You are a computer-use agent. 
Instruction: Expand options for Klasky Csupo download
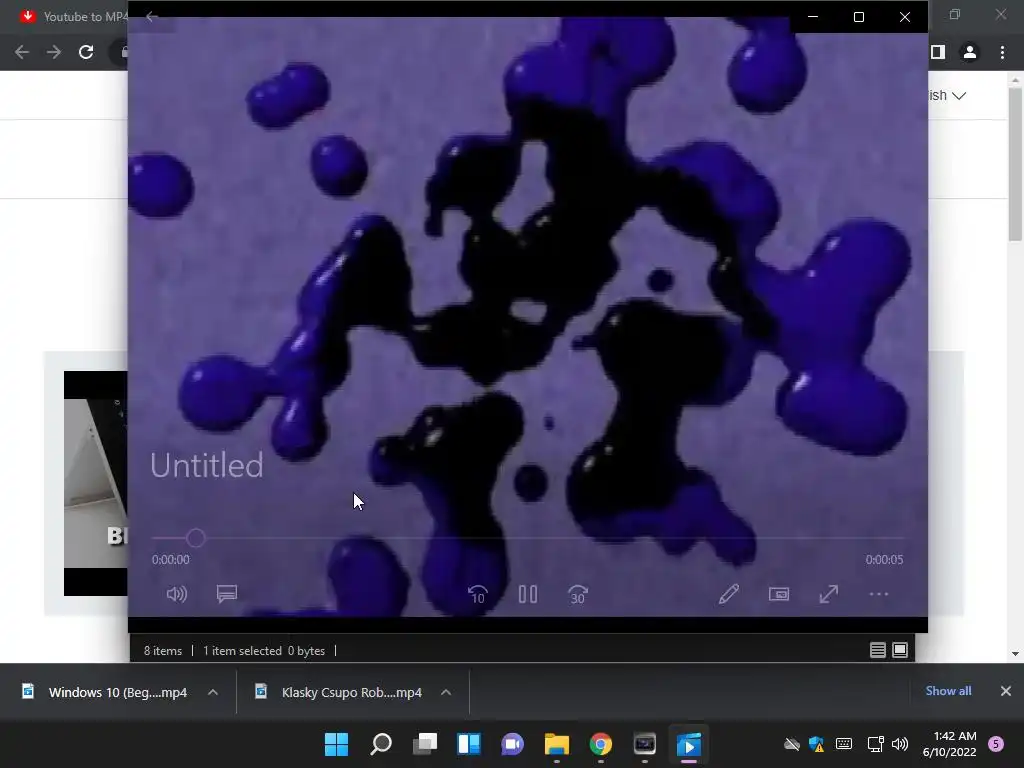click(446, 692)
